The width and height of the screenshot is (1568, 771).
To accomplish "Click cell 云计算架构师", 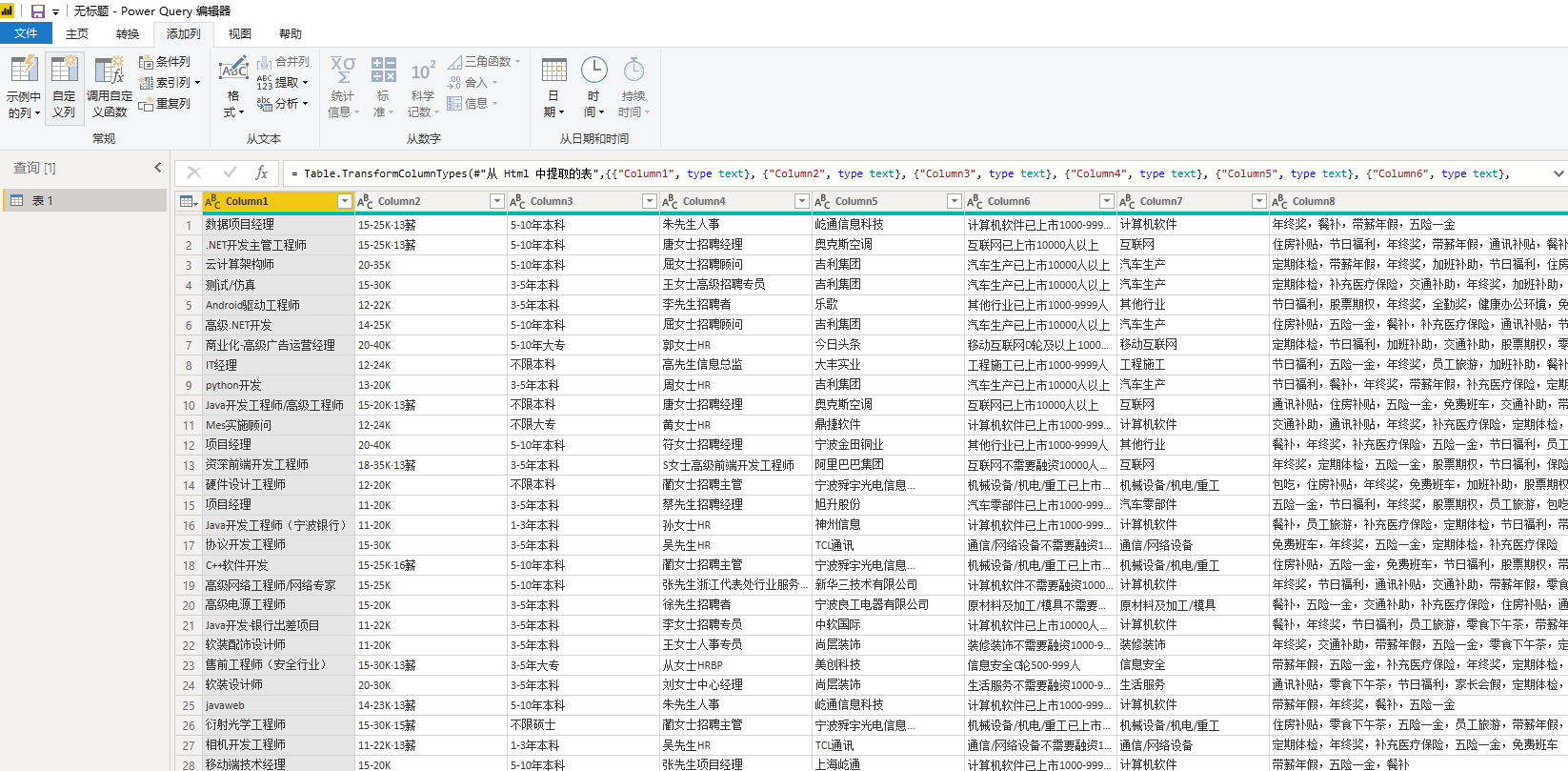I will [278, 265].
